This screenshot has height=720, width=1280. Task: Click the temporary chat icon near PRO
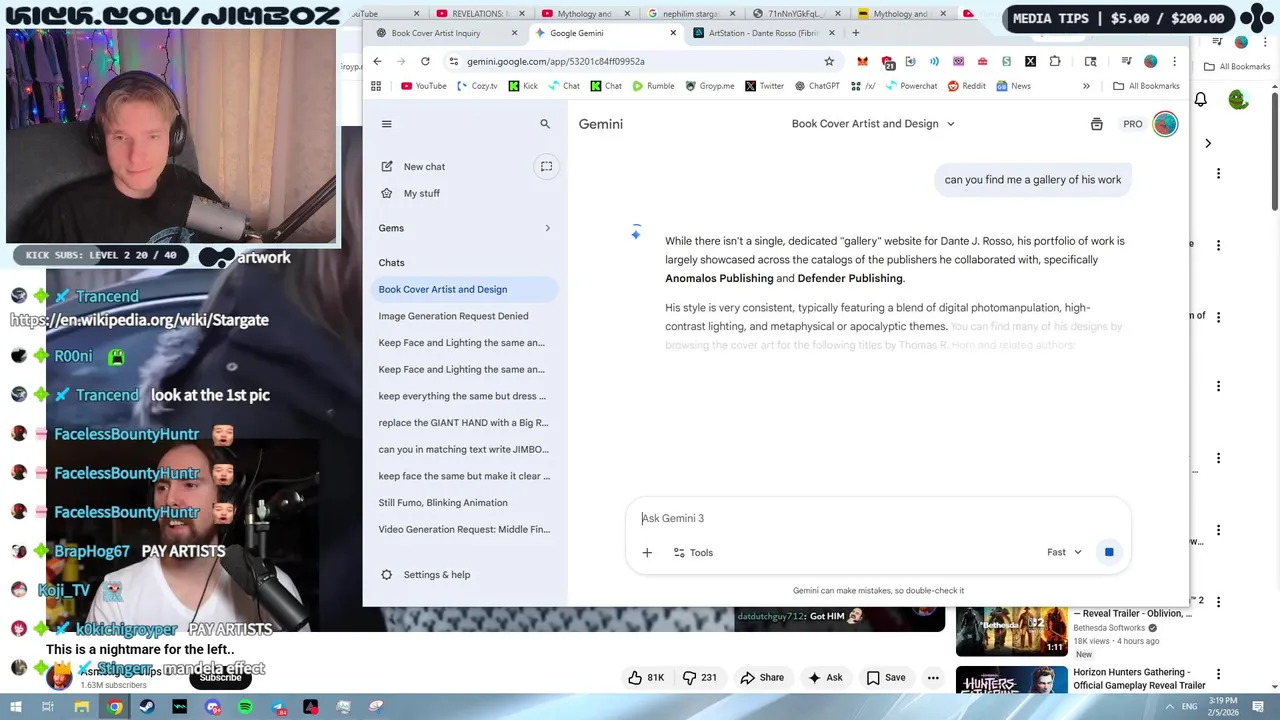(1097, 124)
